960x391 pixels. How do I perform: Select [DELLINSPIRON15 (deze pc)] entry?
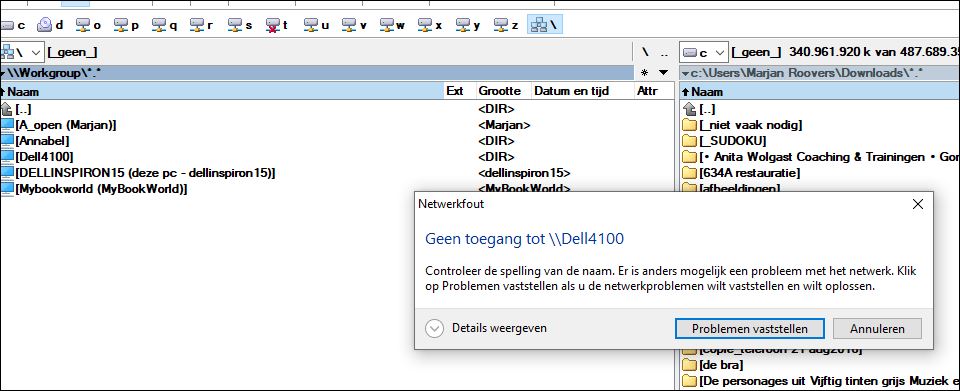145,173
